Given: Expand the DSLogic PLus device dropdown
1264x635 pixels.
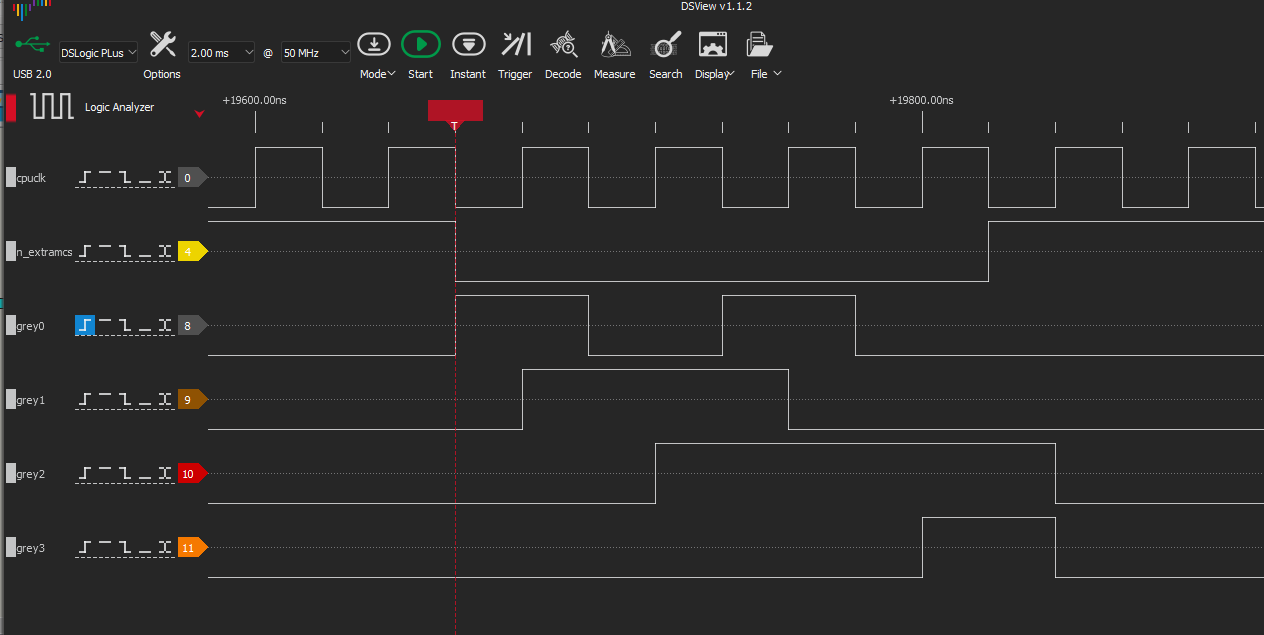Looking at the screenshot, I should tap(98, 53).
